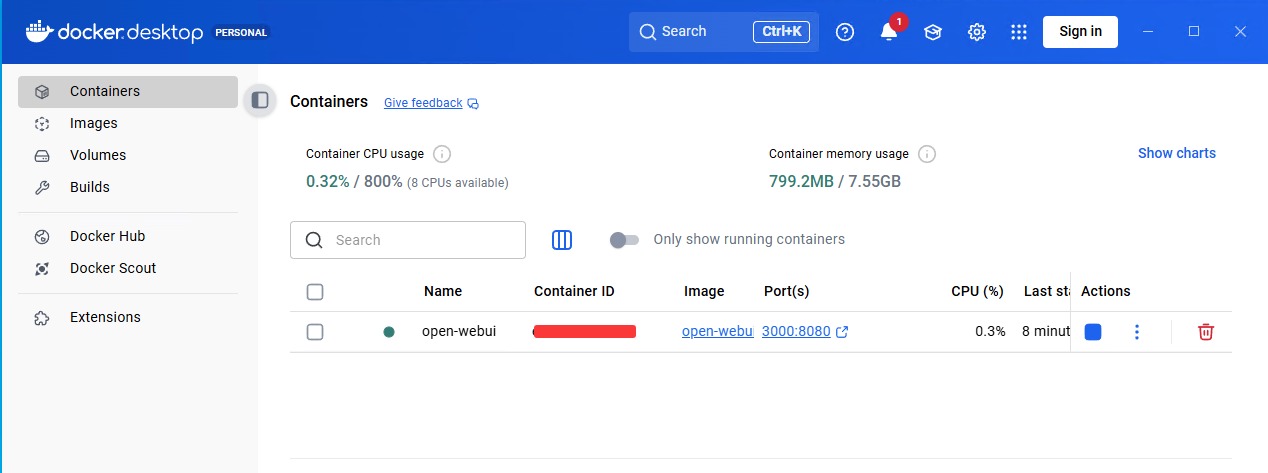Open the Learning center icon
Viewport: 1268px width, 473px height.
coord(932,32)
